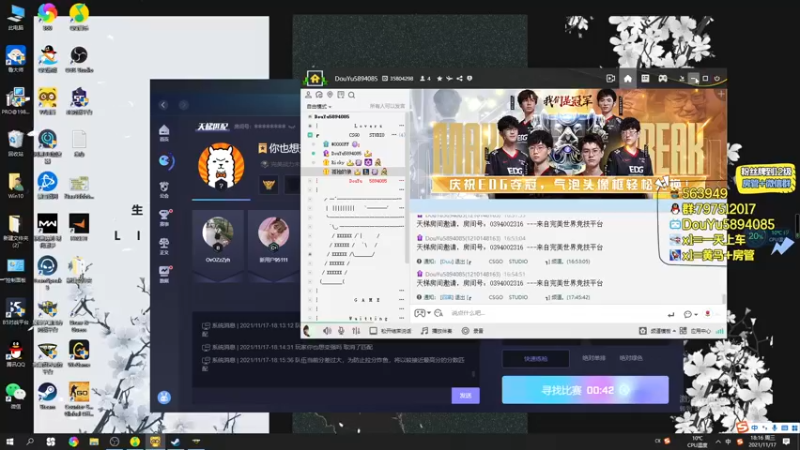Click the chat message input field
The height and width of the screenshot is (450, 800).
pyautogui.click(x=556, y=313)
